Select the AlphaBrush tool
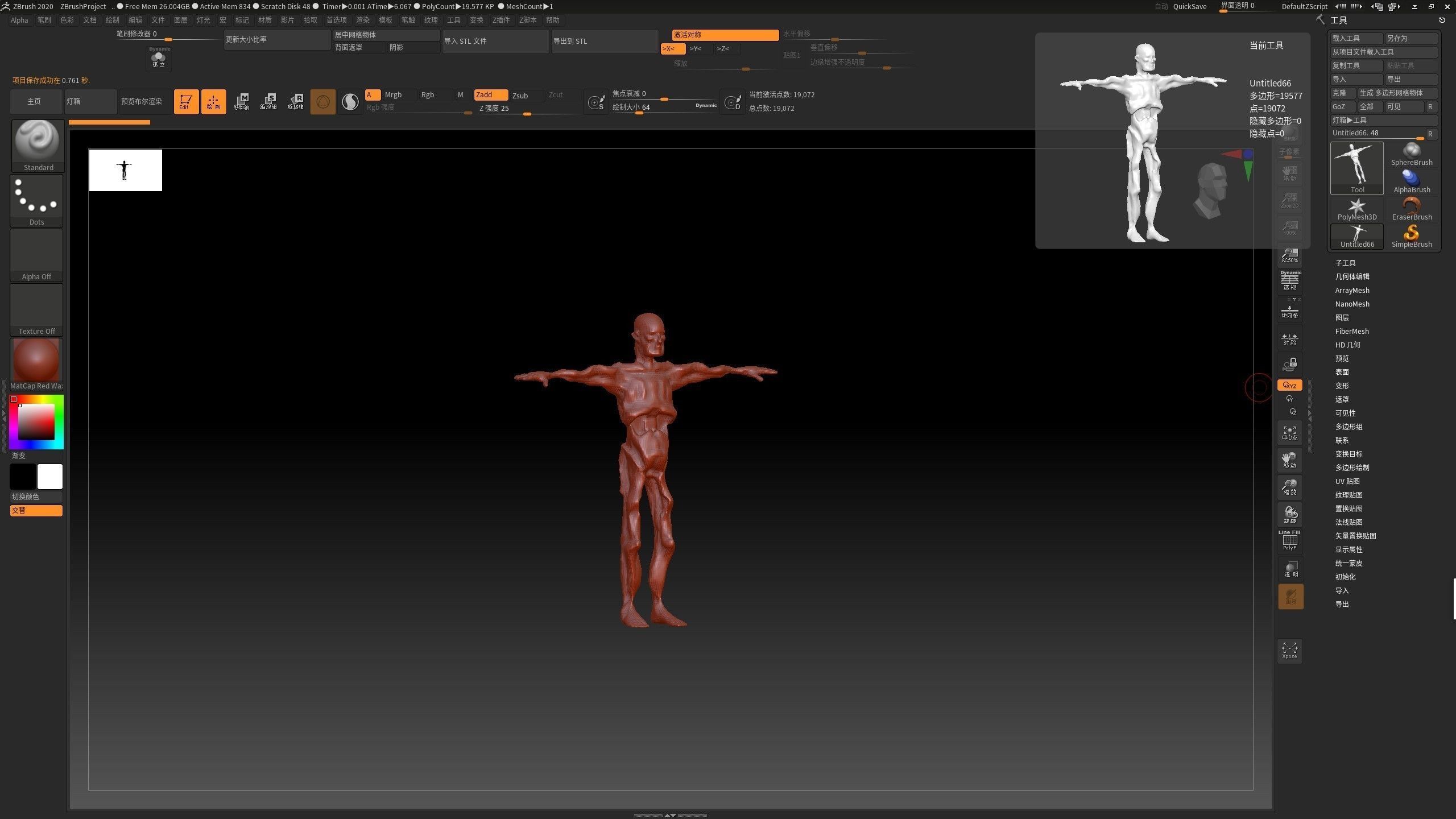The height and width of the screenshot is (819, 1456). click(1412, 182)
